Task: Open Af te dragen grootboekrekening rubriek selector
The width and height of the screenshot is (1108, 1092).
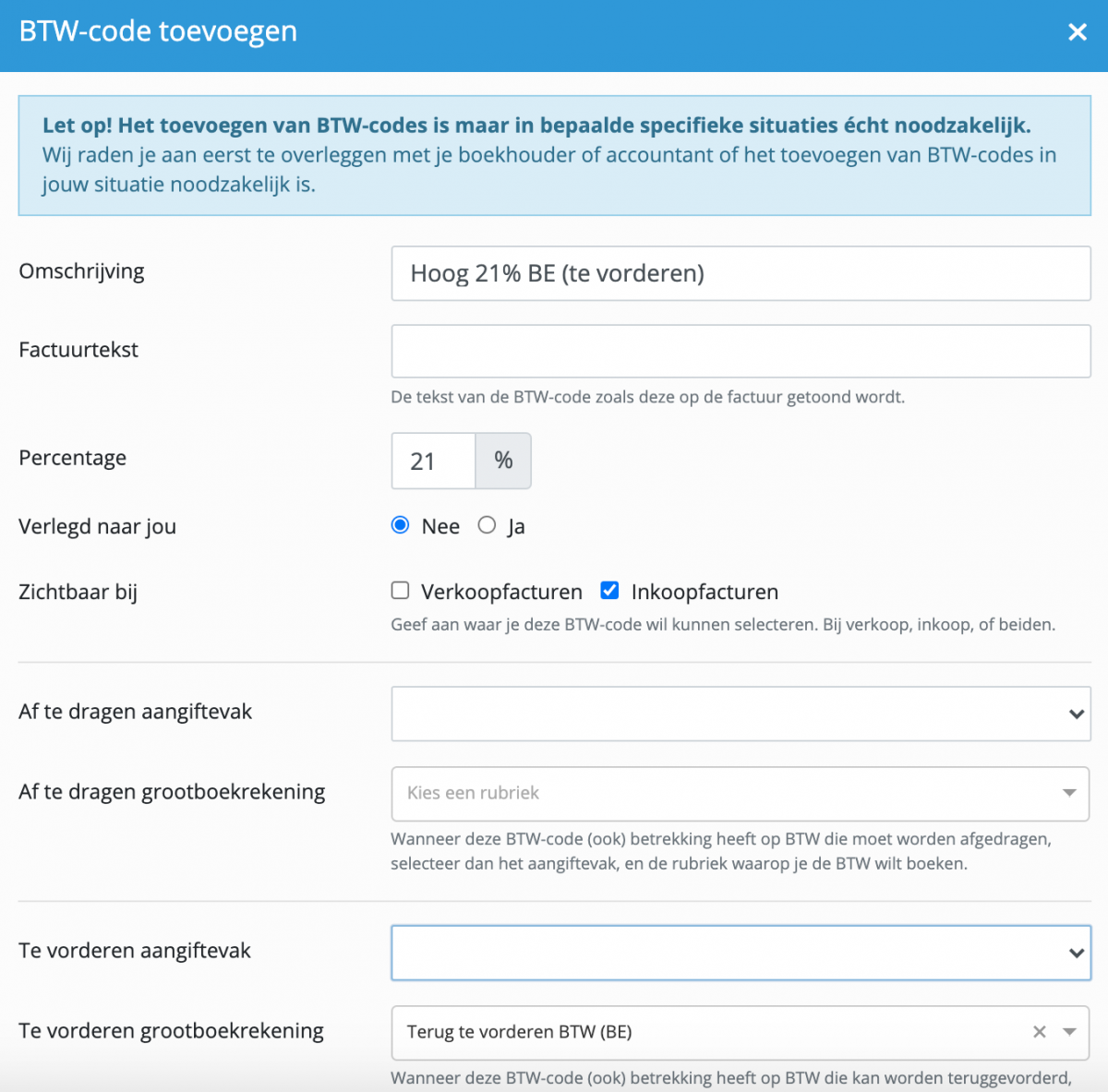Action: tap(741, 794)
